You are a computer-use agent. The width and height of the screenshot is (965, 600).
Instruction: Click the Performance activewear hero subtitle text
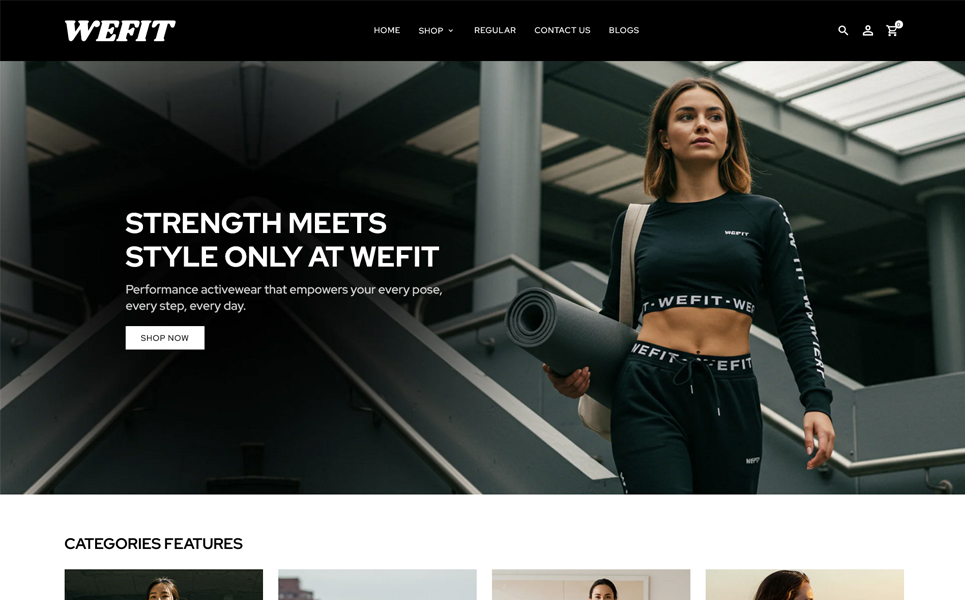pyautogui.click(x=284, y=297)
